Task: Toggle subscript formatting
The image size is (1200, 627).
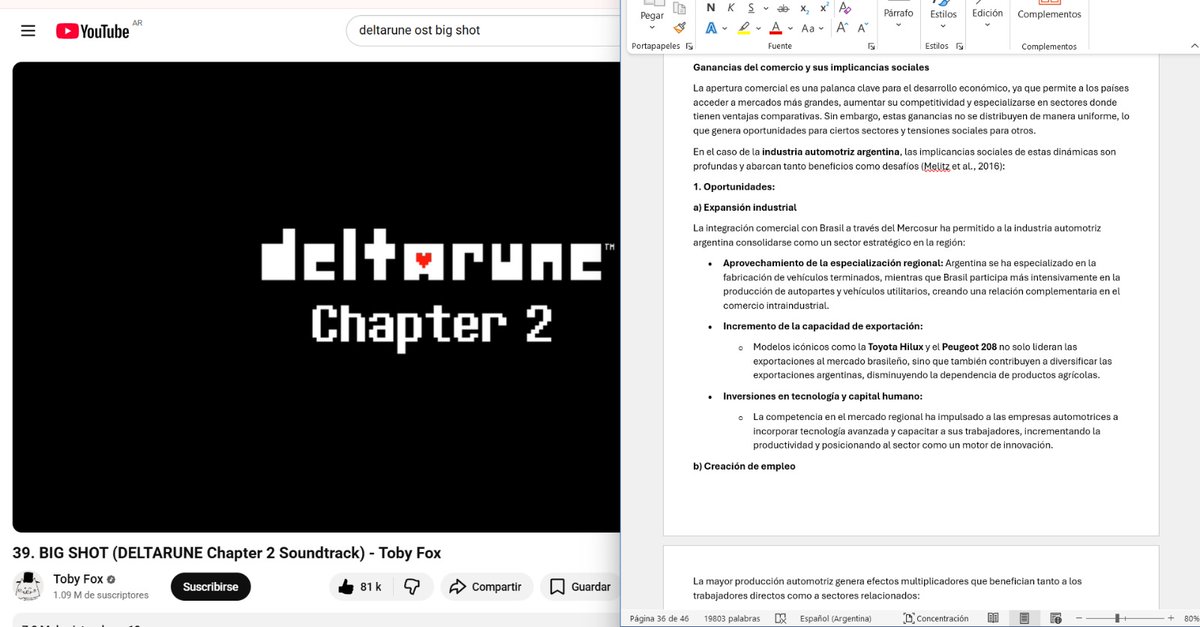Action: (804, 7)
